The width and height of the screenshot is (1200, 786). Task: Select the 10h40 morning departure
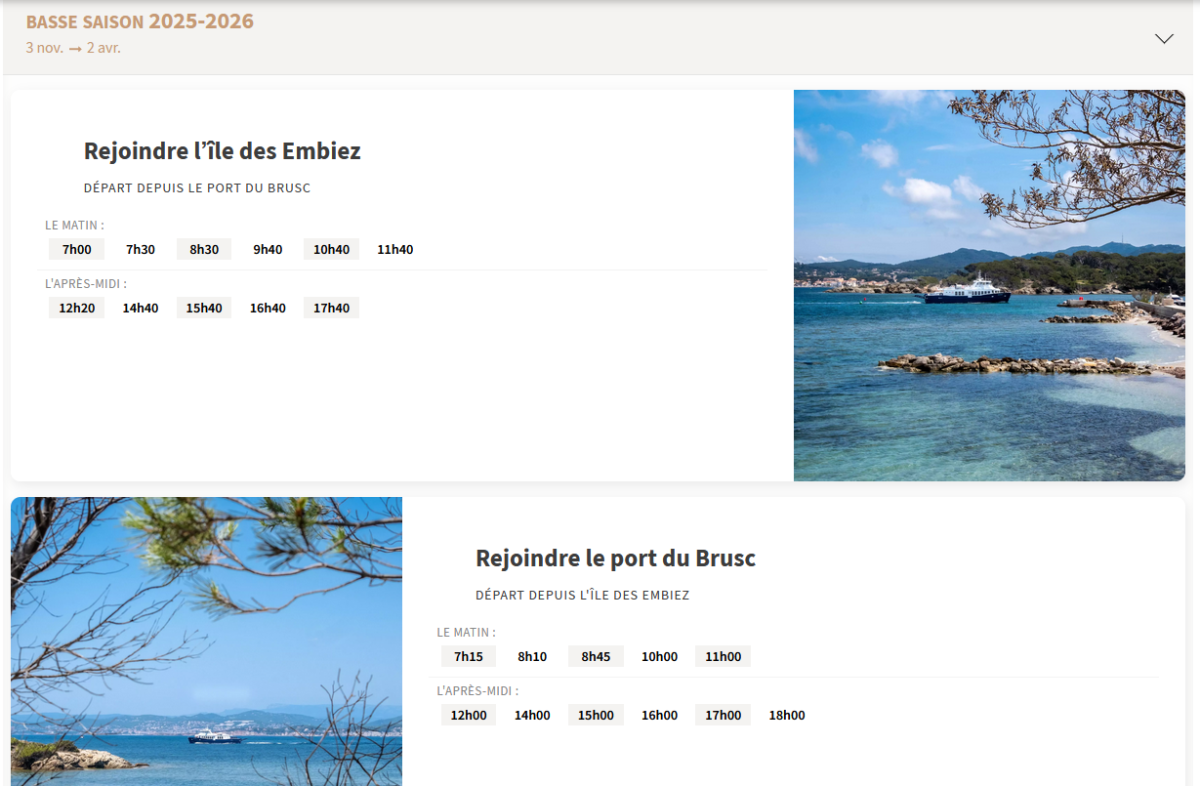pyautogui.click(x=331, y=249)
